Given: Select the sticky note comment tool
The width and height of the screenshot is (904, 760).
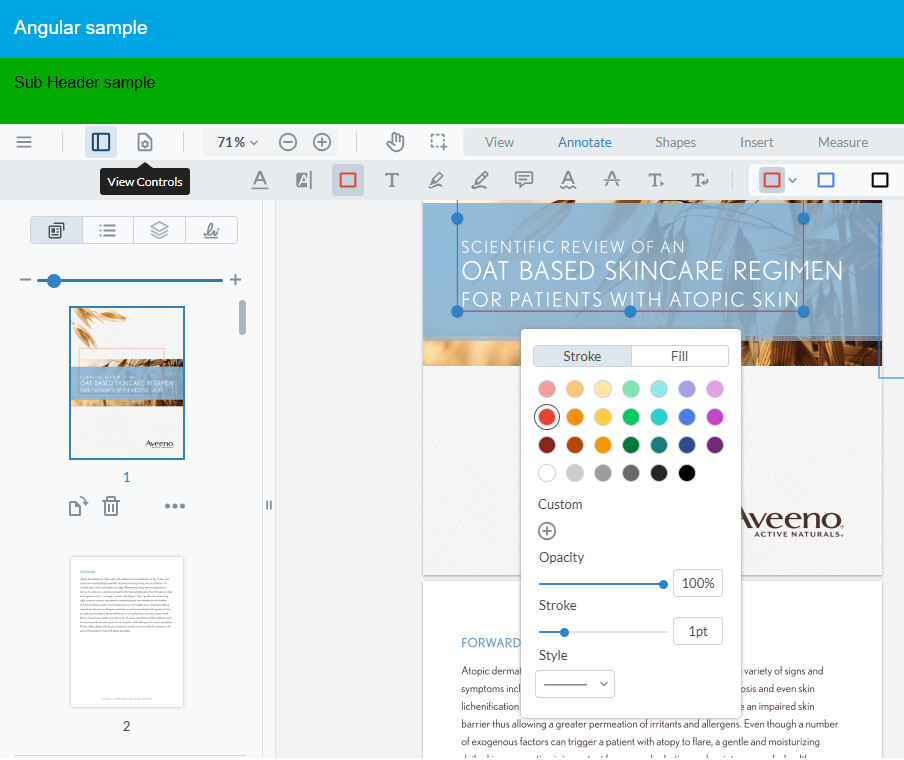Looking at the screenshot, I should (523, 180).
